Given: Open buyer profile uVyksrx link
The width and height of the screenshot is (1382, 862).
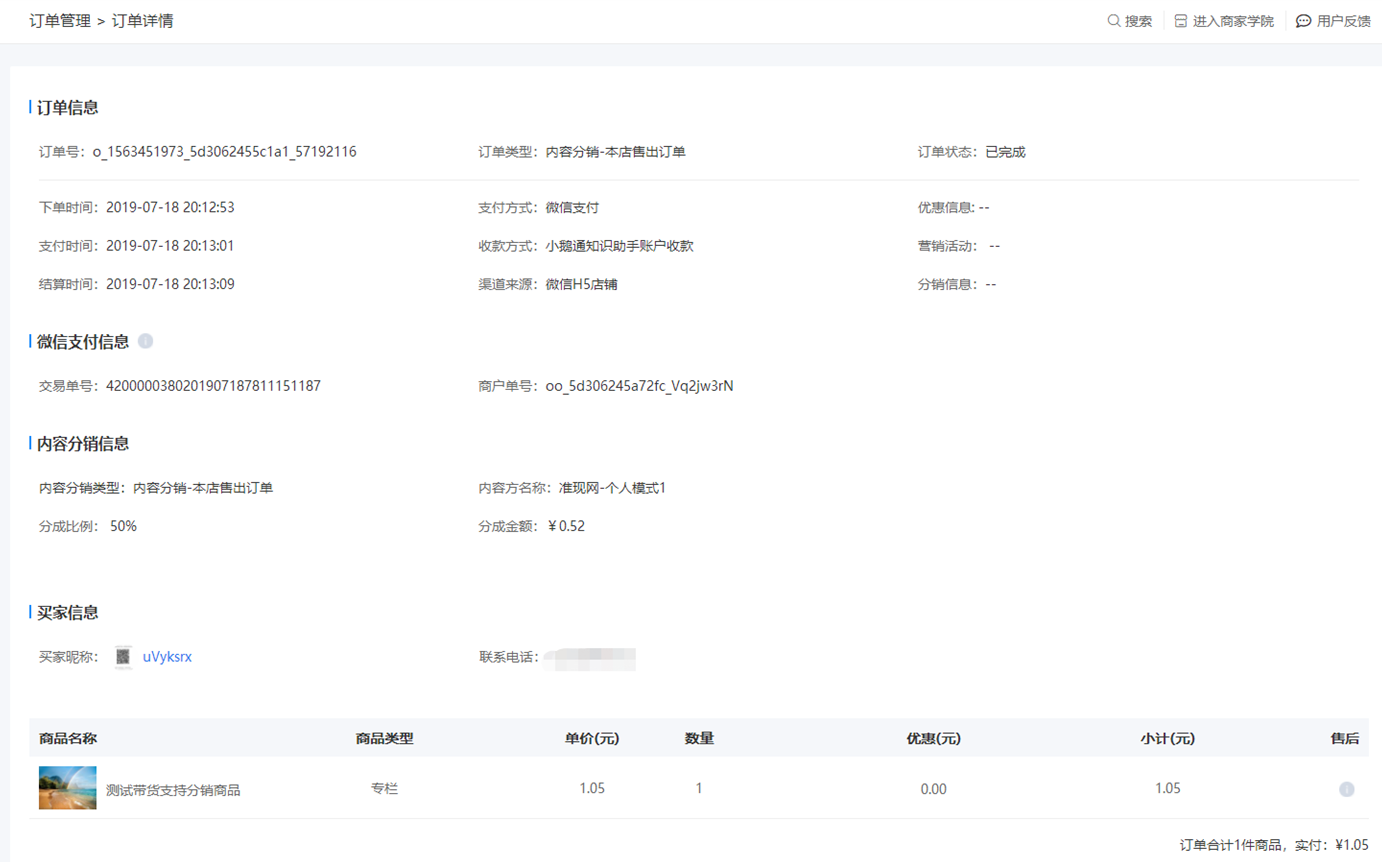Looking at the screenshot, I should [167, 657].
